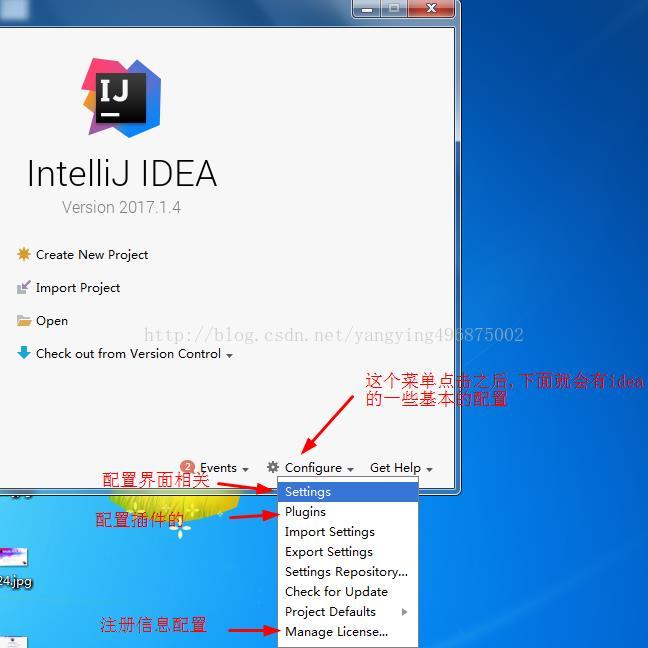The image size is (648, 648).
Task: Click the Version Control download arrow icon
Action: [24, 353]
